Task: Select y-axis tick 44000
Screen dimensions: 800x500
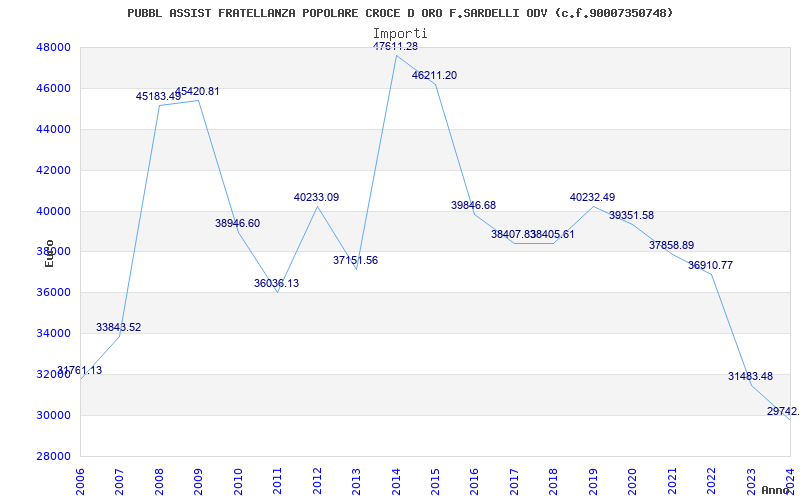Action: click(53, 130)
